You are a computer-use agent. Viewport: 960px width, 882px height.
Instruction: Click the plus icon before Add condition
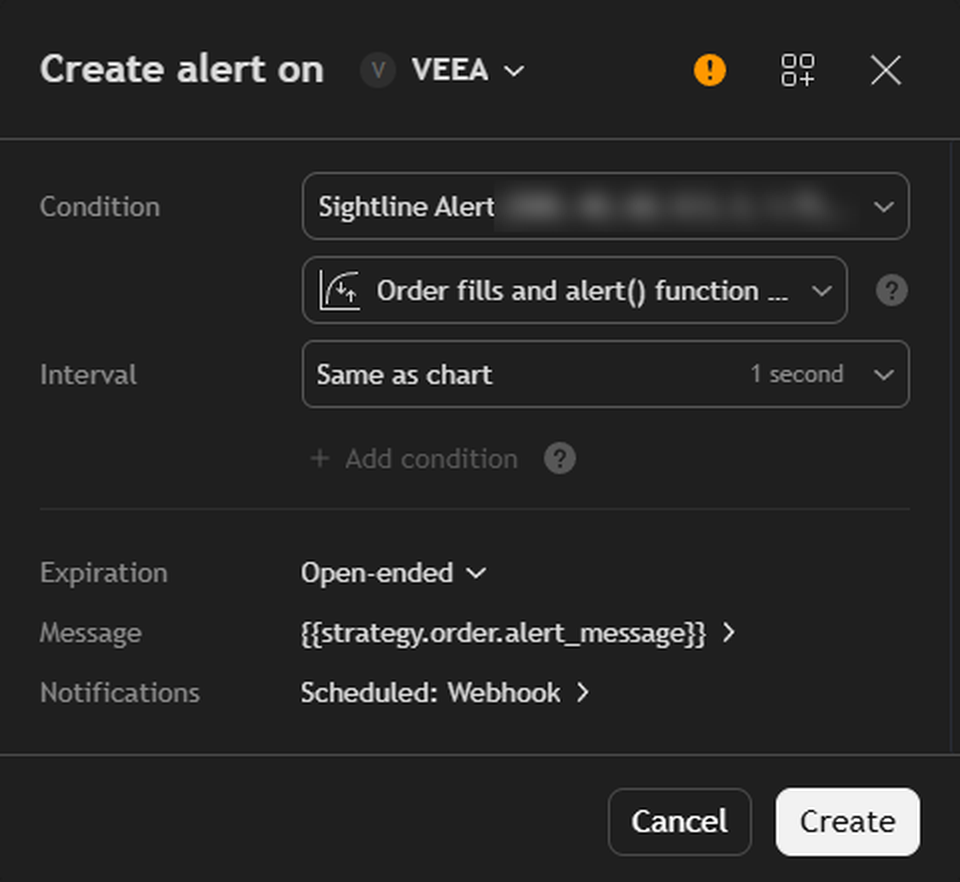[320, 458]
